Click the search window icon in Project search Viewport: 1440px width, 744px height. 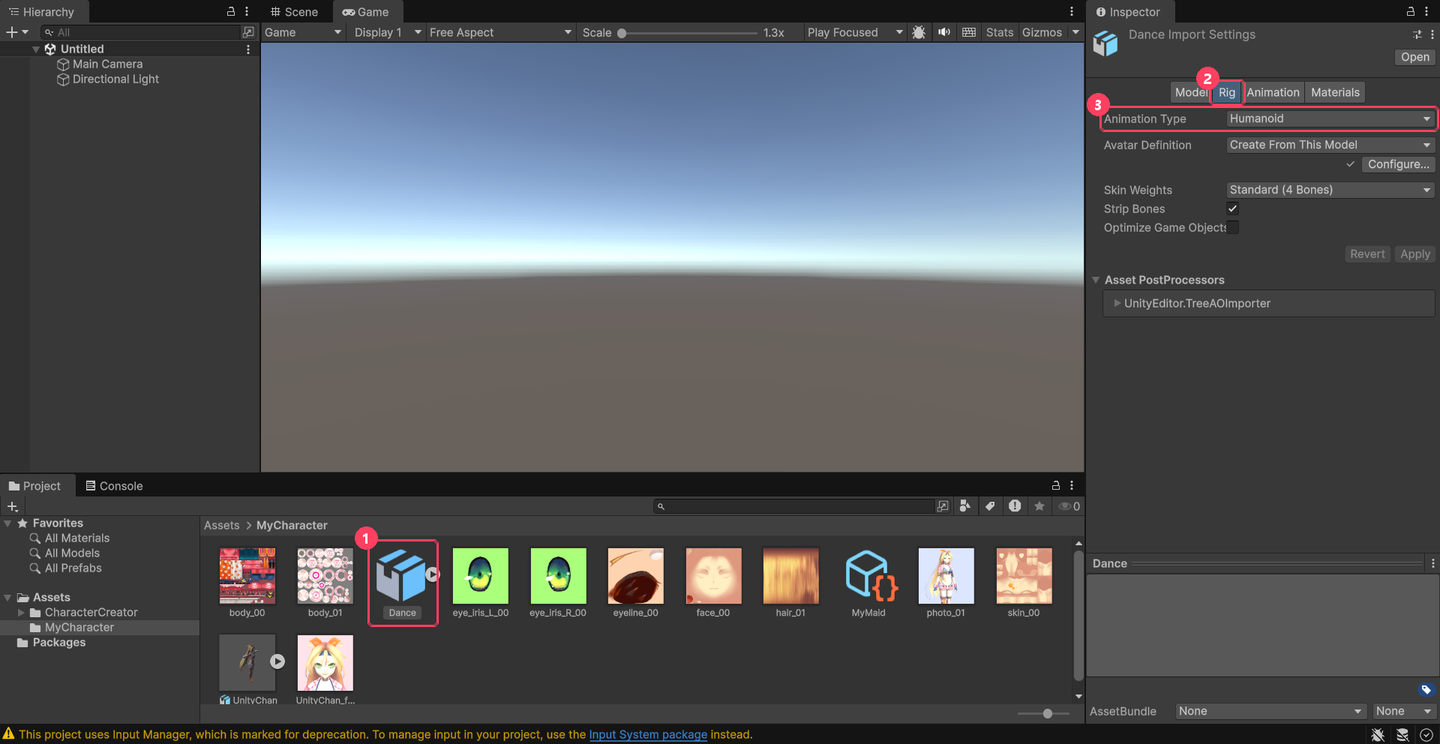[x=942, y=506]
